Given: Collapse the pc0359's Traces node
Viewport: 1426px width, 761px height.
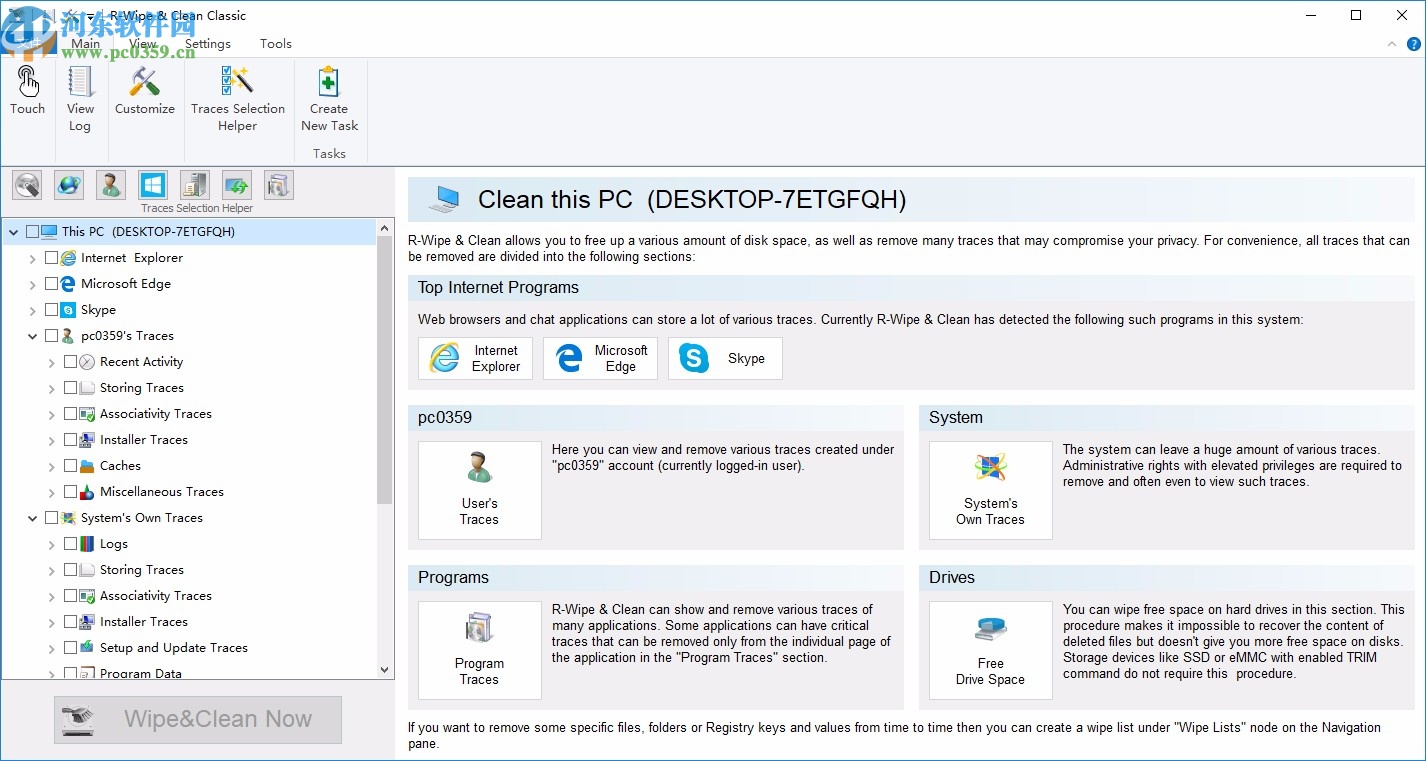Looking at the screenshot, I should tap(32, 335).
